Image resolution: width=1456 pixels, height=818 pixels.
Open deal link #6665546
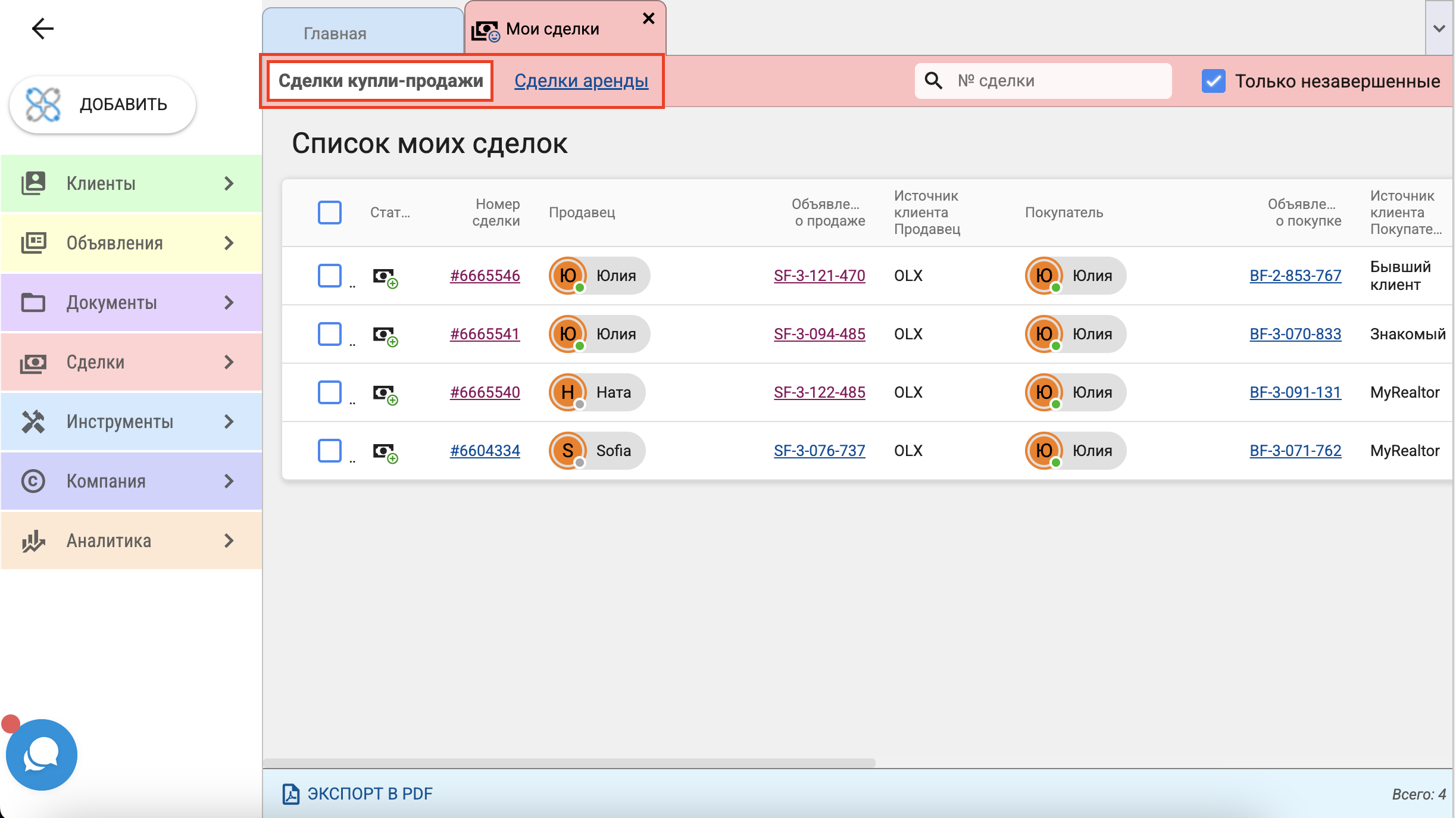(x=485, y=276)
